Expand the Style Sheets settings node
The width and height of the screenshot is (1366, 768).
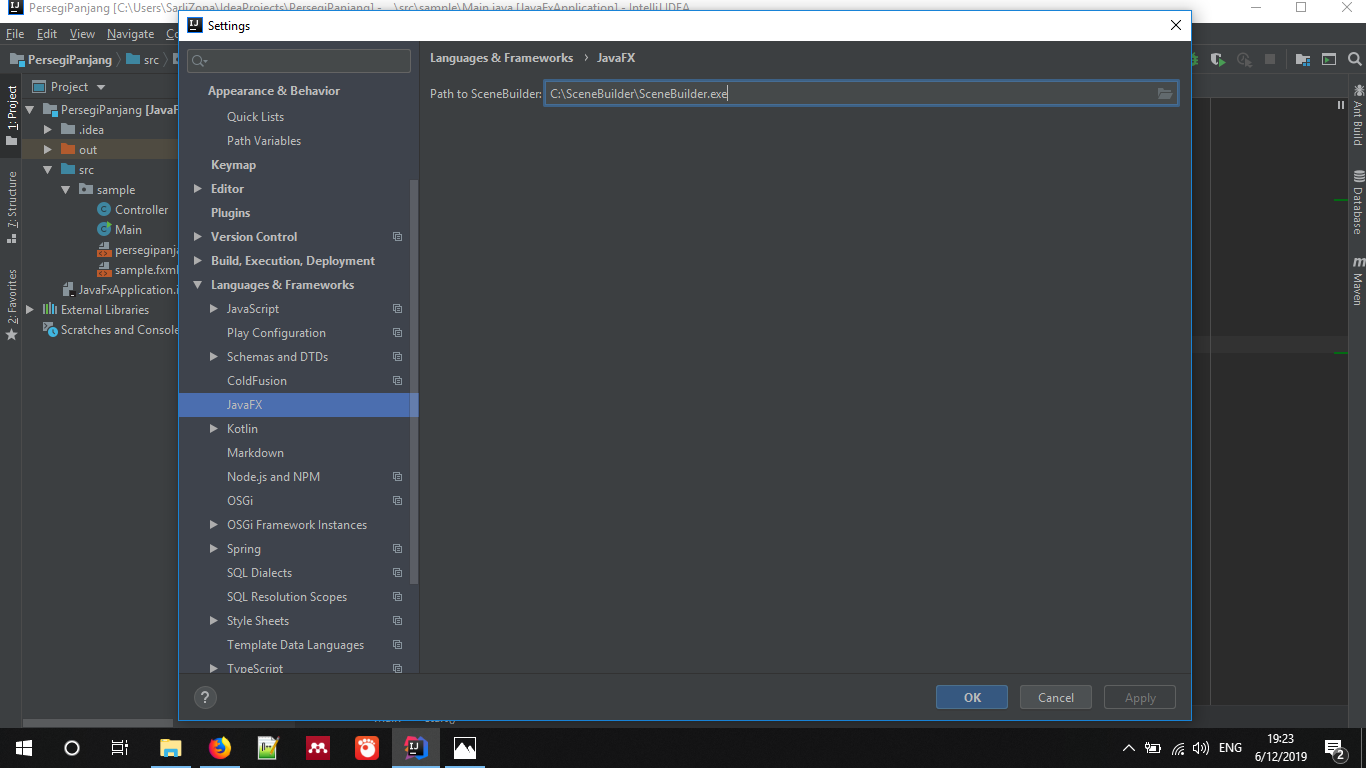pyautogui.click(x=214, y=621)
